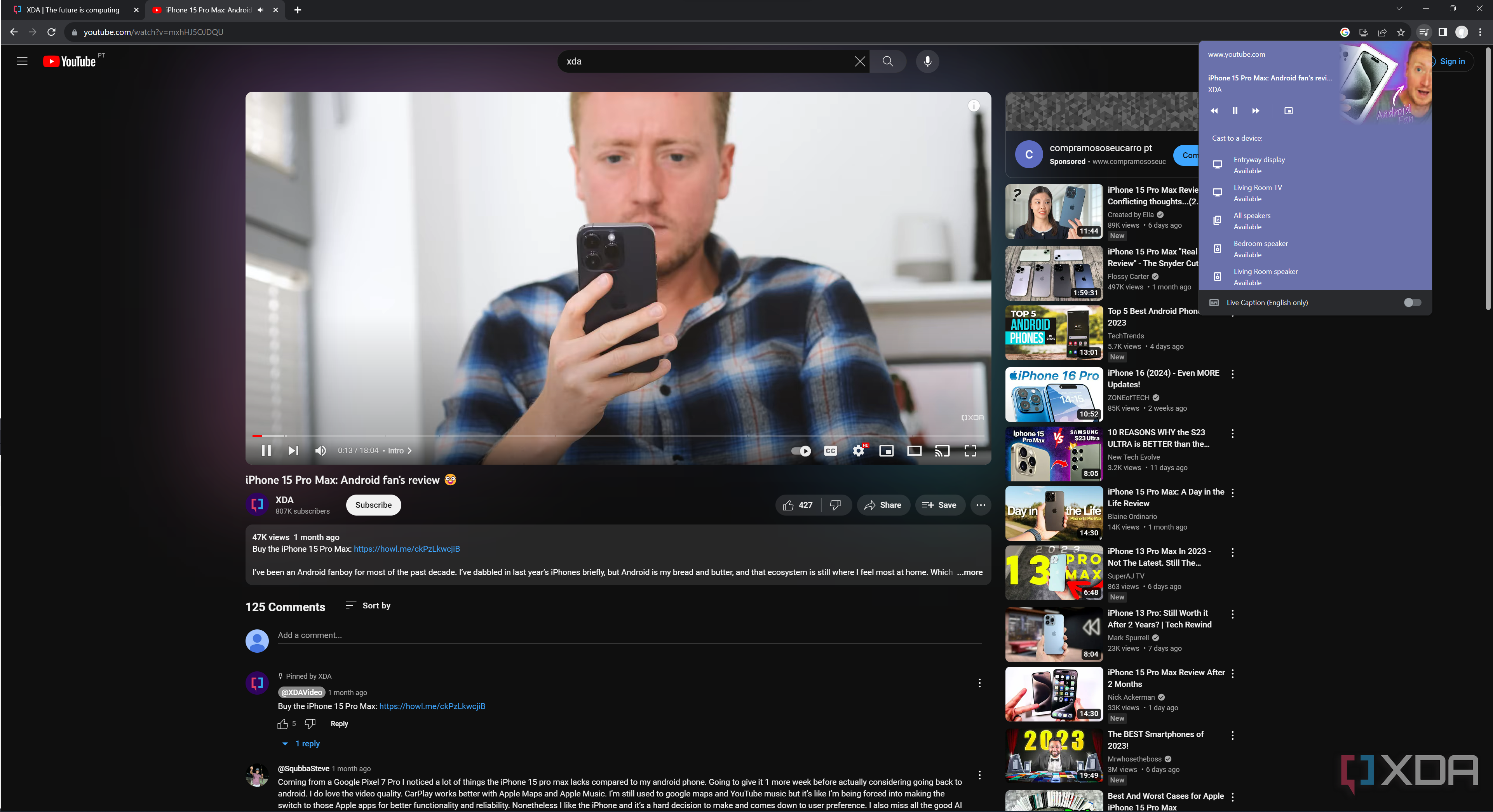Screen dimensions: 1493x812
Task: Open the video info card icon
Action: pos(974,106)
